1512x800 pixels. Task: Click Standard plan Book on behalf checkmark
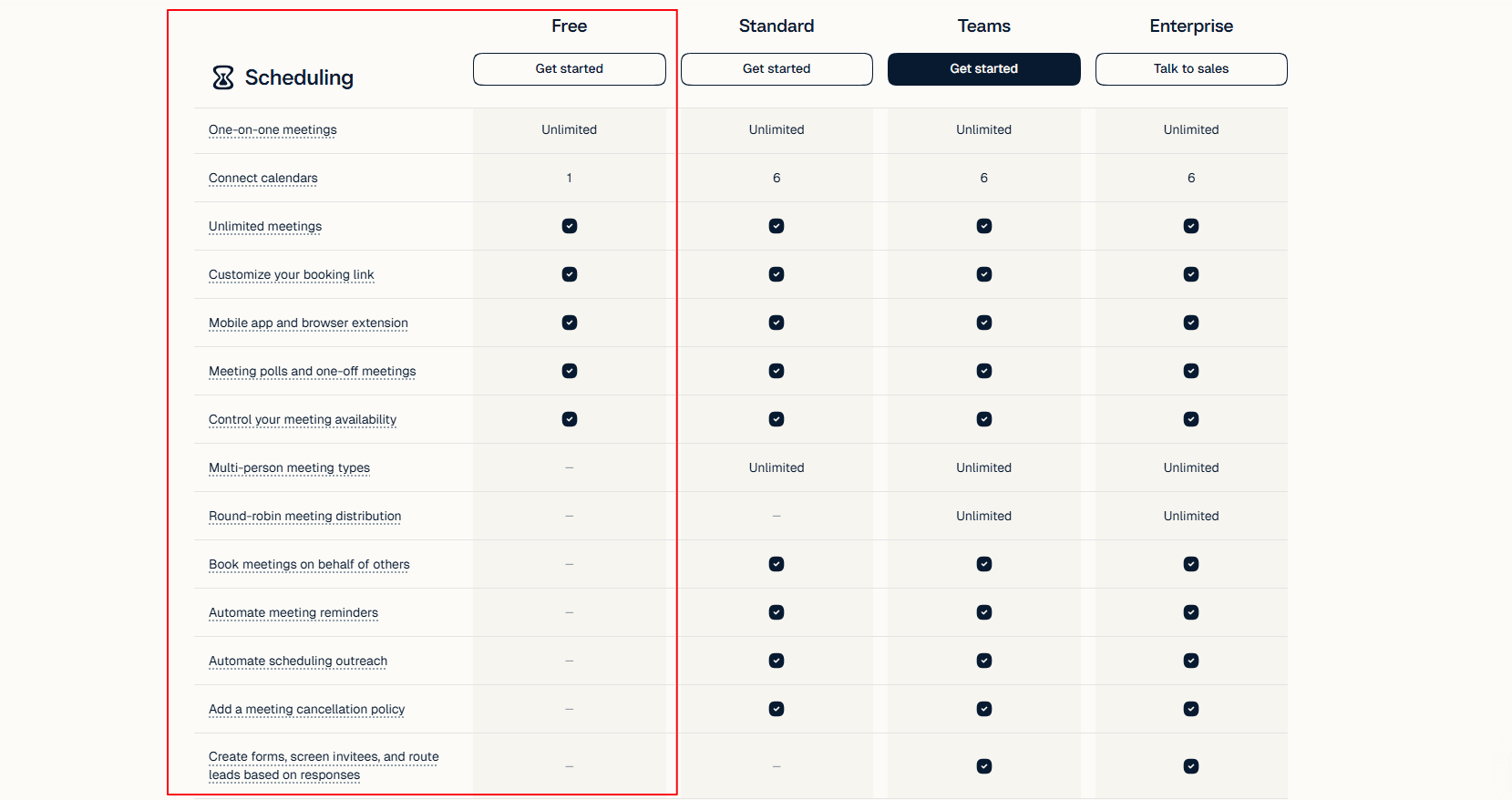tap(777, 564)
